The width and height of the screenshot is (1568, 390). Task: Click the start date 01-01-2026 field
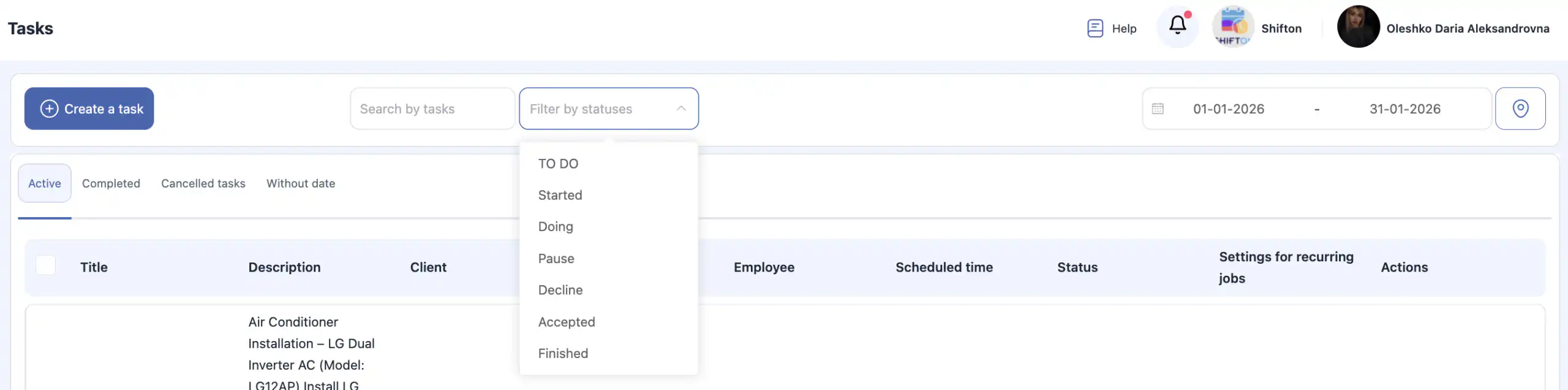[1229, 109]
